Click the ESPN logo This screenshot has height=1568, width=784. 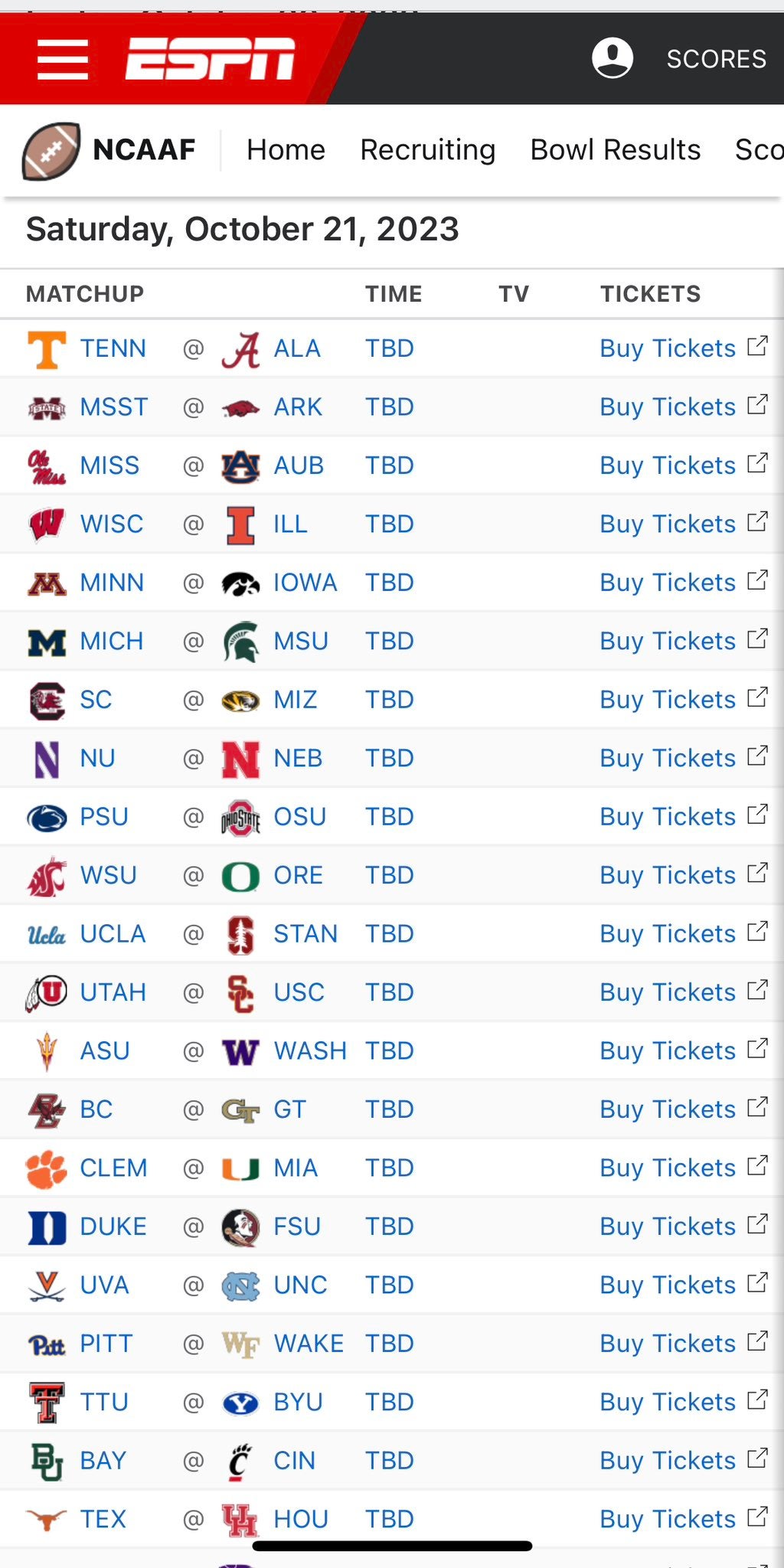click(211, 59)
